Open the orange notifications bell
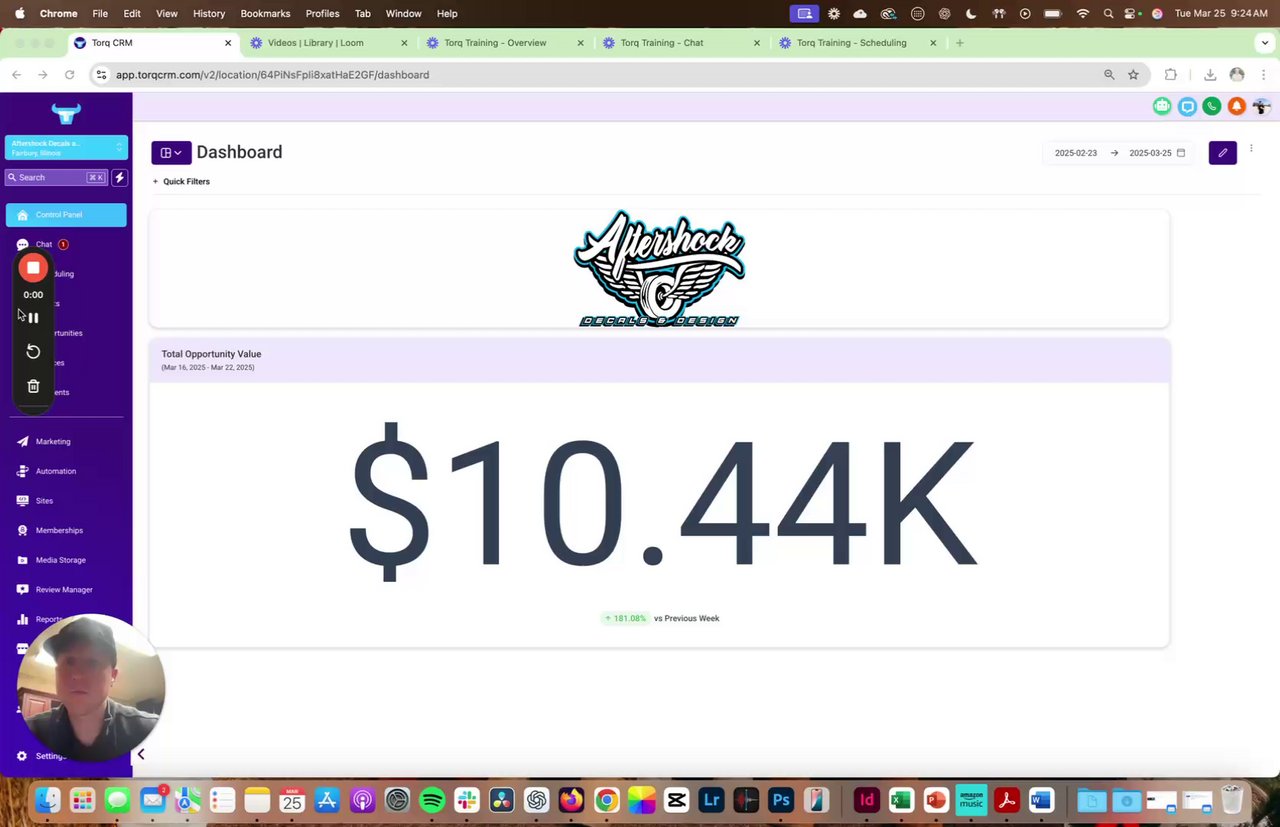 [1237, 106]
